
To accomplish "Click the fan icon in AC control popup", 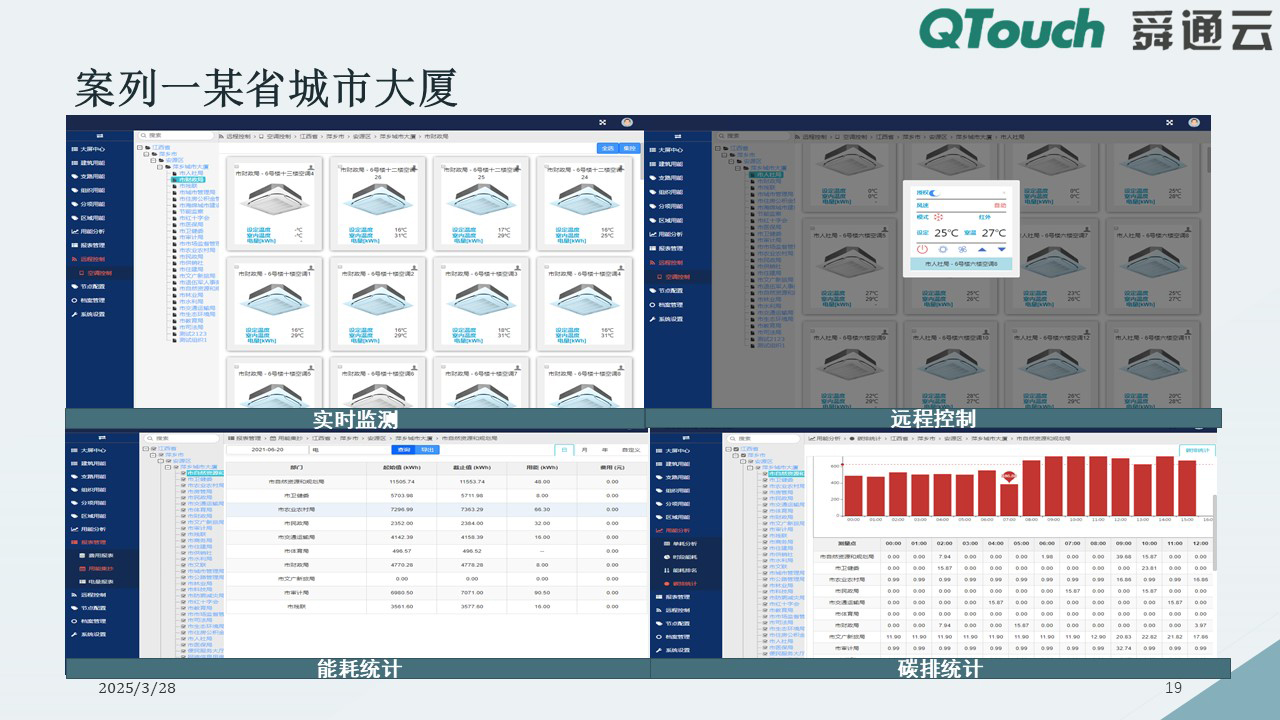I will (962, 249).
